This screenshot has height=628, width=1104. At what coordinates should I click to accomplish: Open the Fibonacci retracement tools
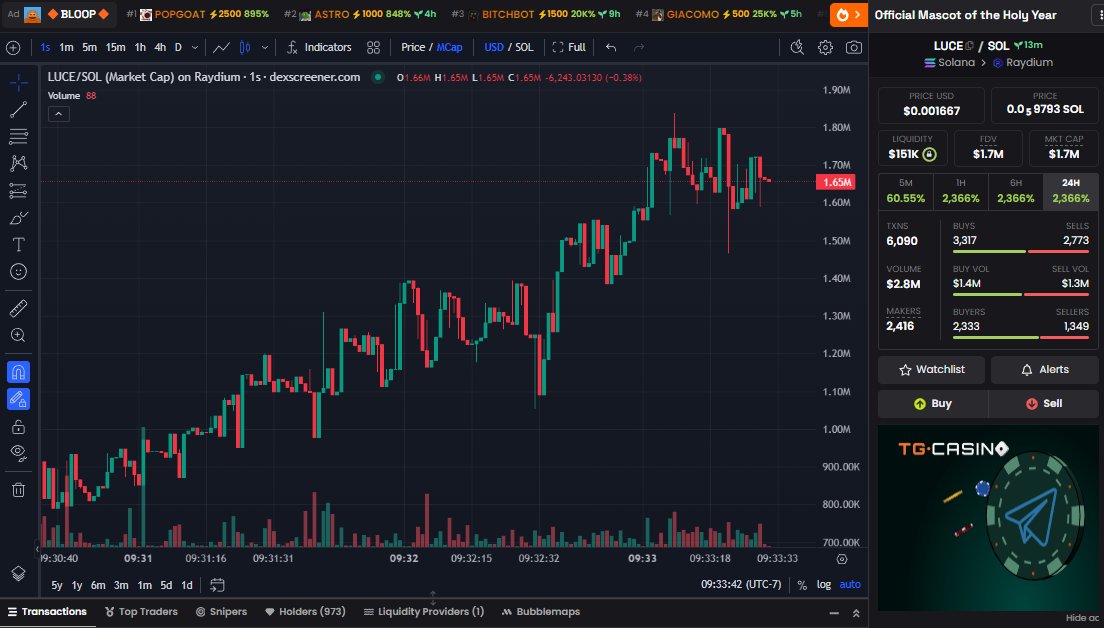click(18, 136)
